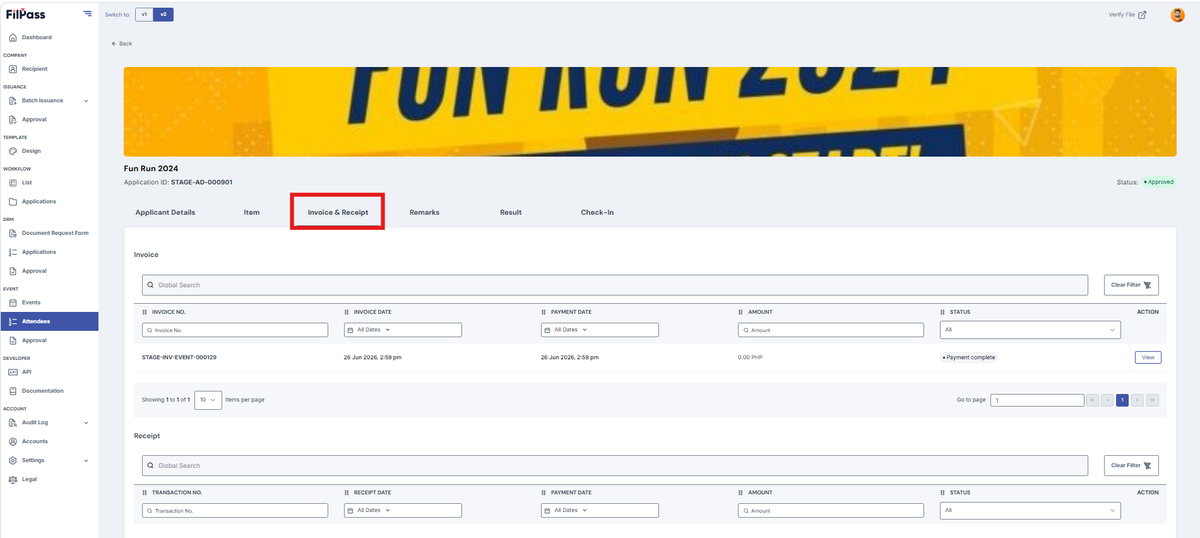This screenshot has width=1200, height=538.
Task: Grab the INVOICE NO. column drag handle
Action: tap(146, 312)
